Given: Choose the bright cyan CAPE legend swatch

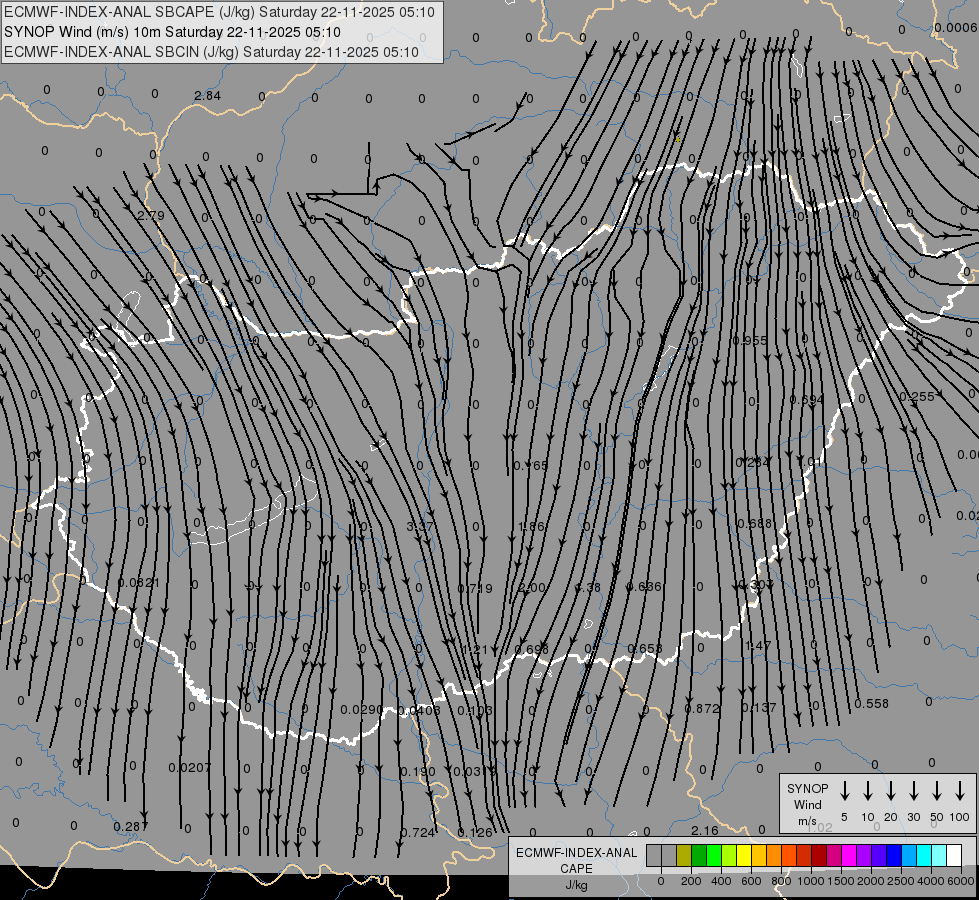Looking at the screenshot, I should (923, 855).
